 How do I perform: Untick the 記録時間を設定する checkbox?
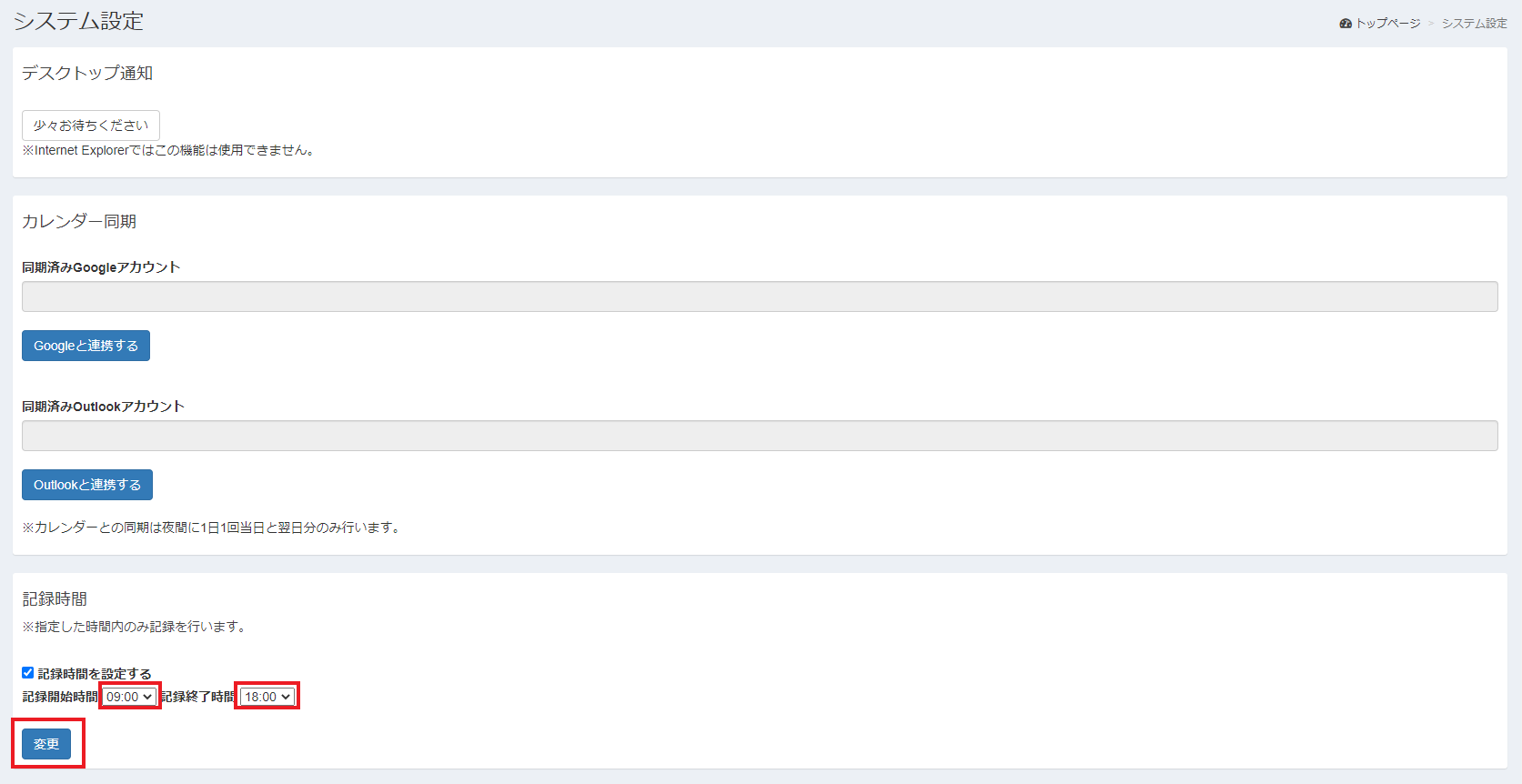27,673
